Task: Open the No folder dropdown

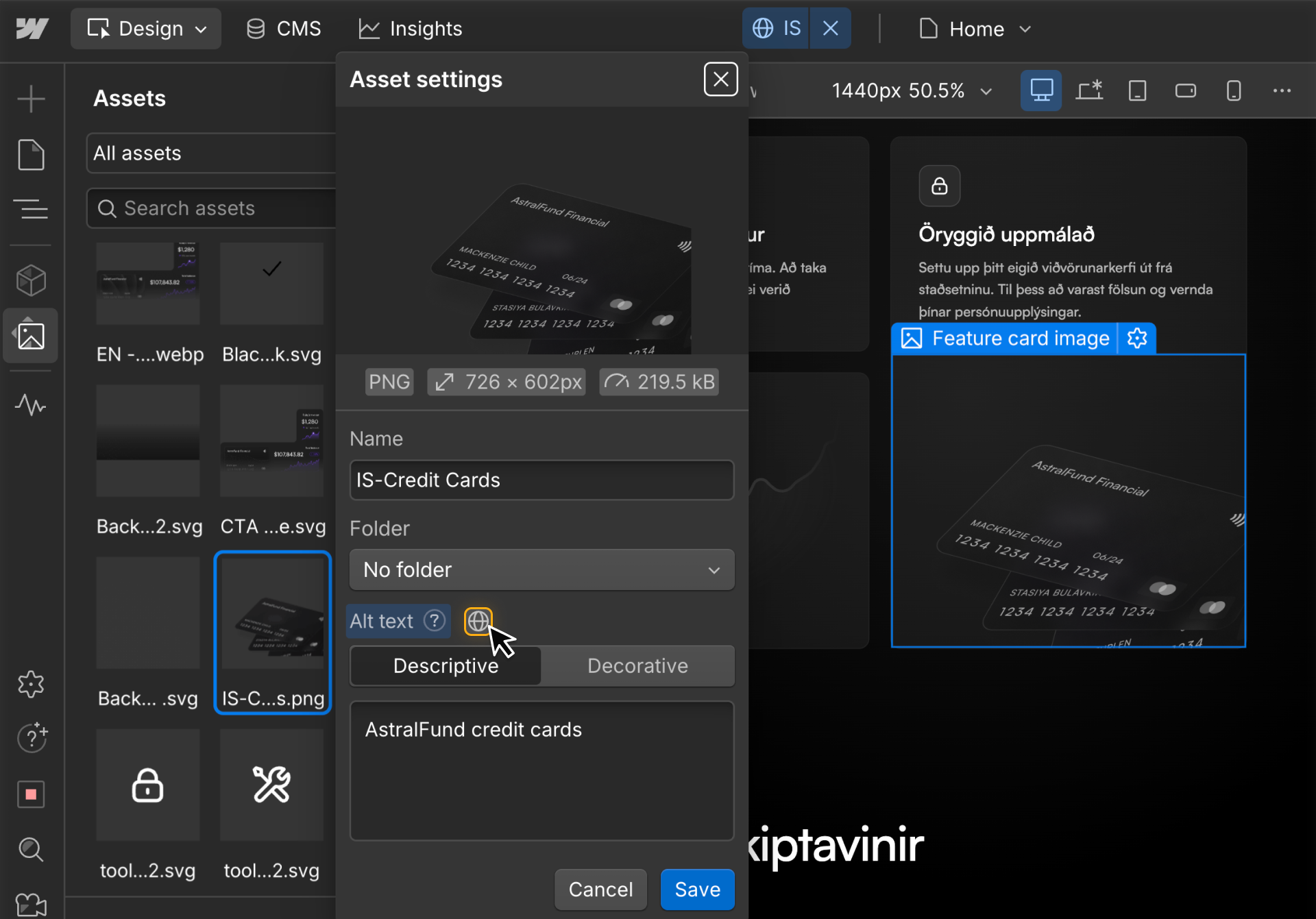Action: point(541,569)
